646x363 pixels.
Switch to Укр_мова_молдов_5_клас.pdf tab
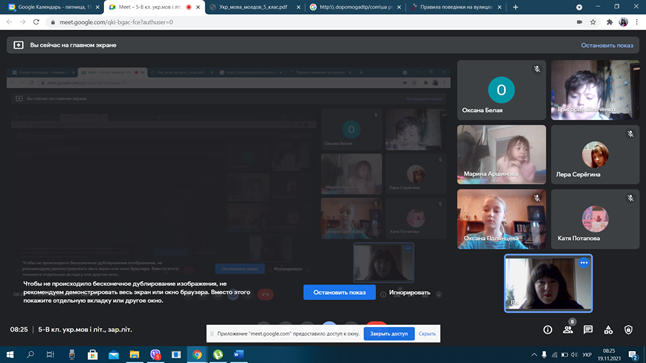(253, 7)
